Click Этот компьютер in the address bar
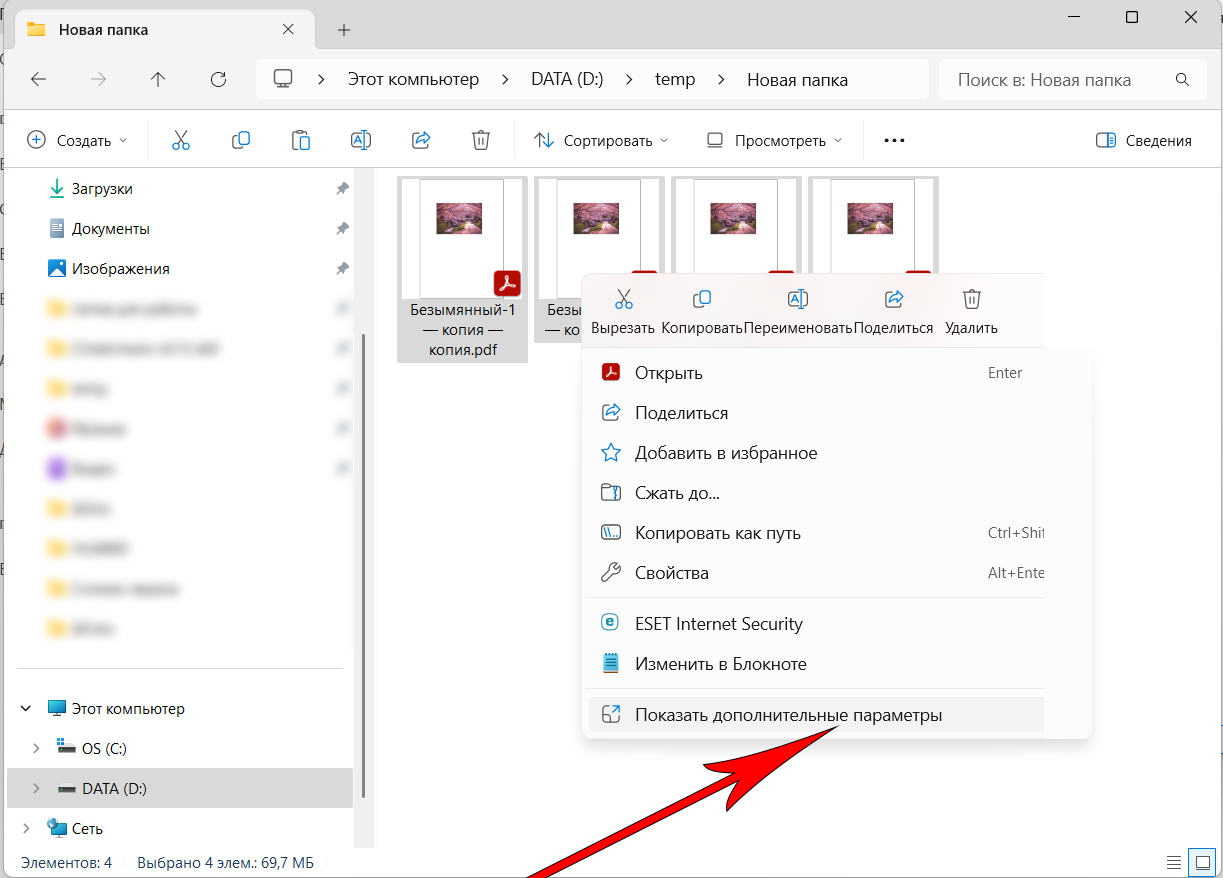 tap(413, 80)
